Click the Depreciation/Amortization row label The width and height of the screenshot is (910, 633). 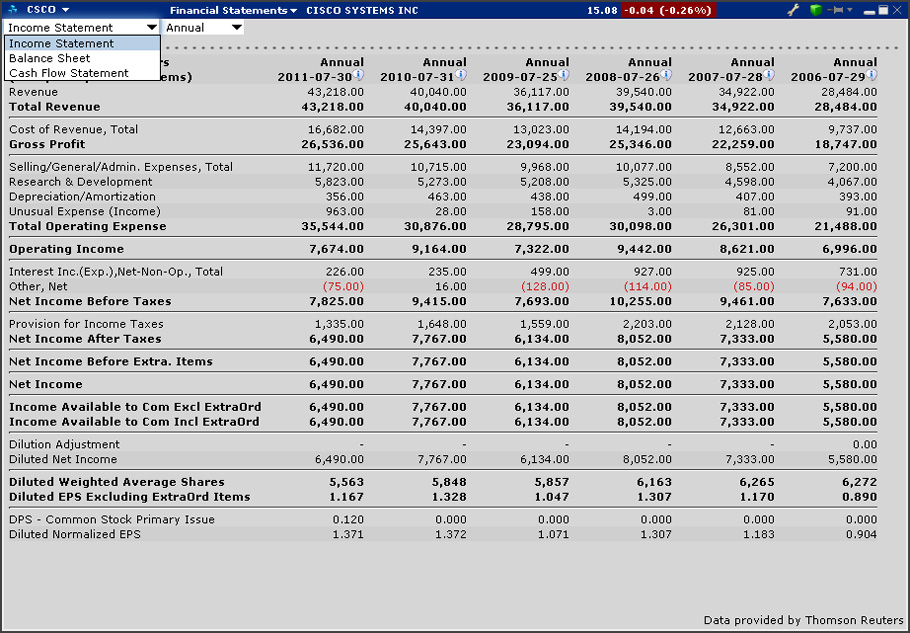point(82,197)
